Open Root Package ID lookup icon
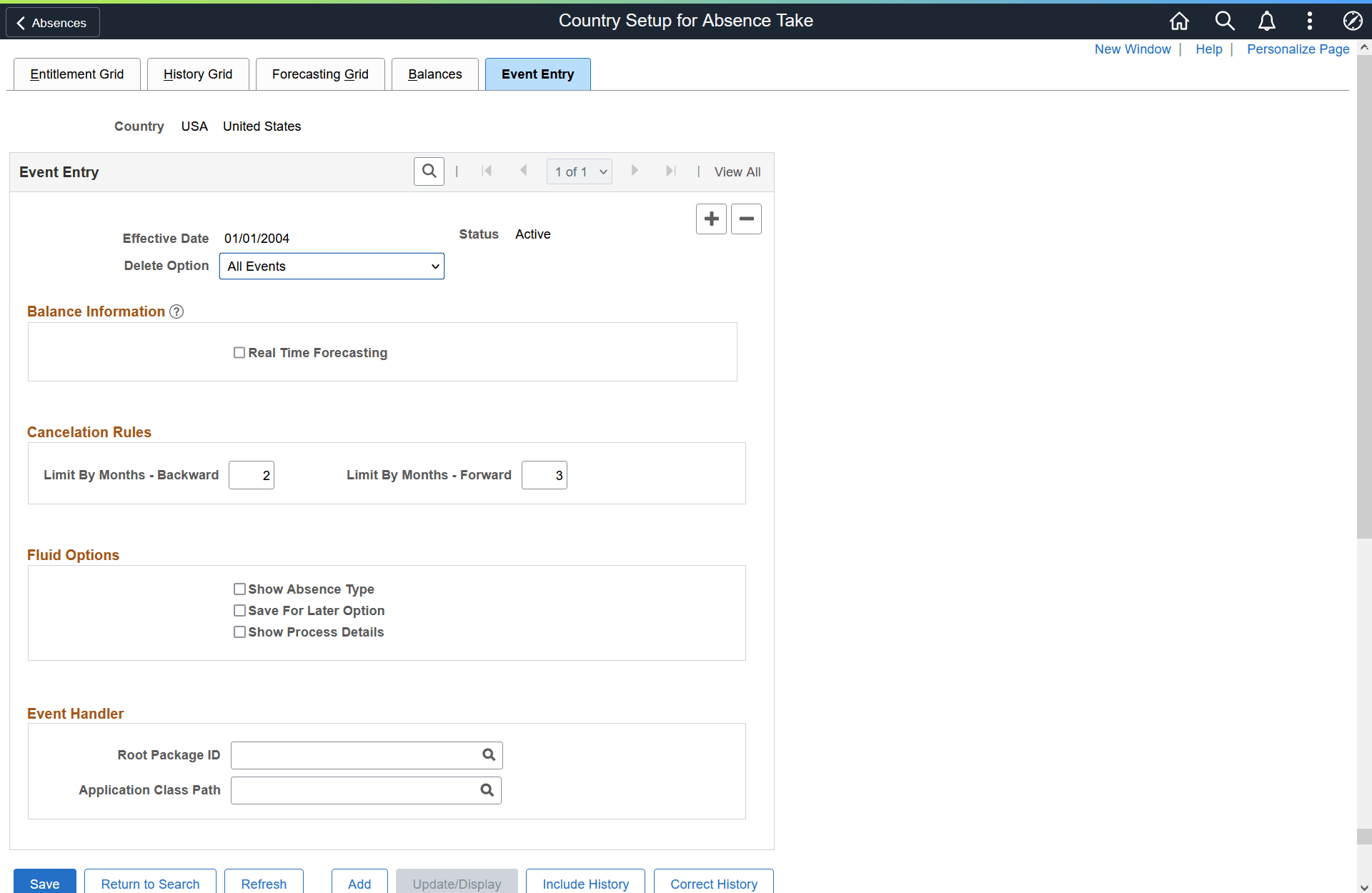 [x=489, y=755]
